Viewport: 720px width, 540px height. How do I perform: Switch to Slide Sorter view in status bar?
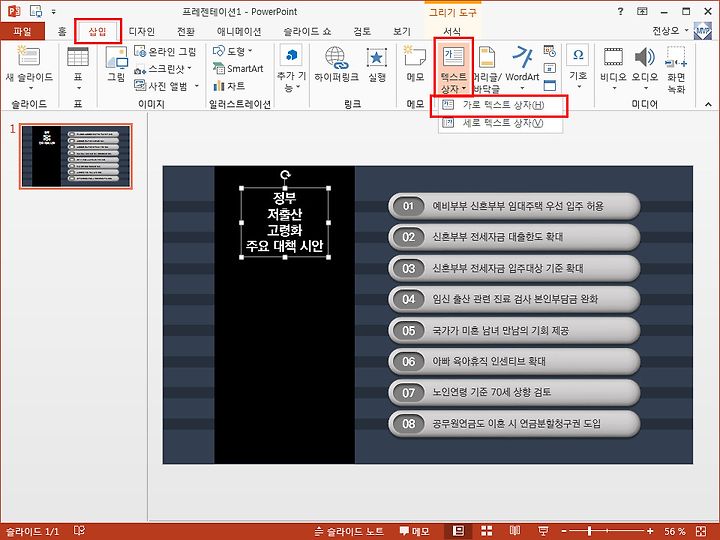point(486,531)
